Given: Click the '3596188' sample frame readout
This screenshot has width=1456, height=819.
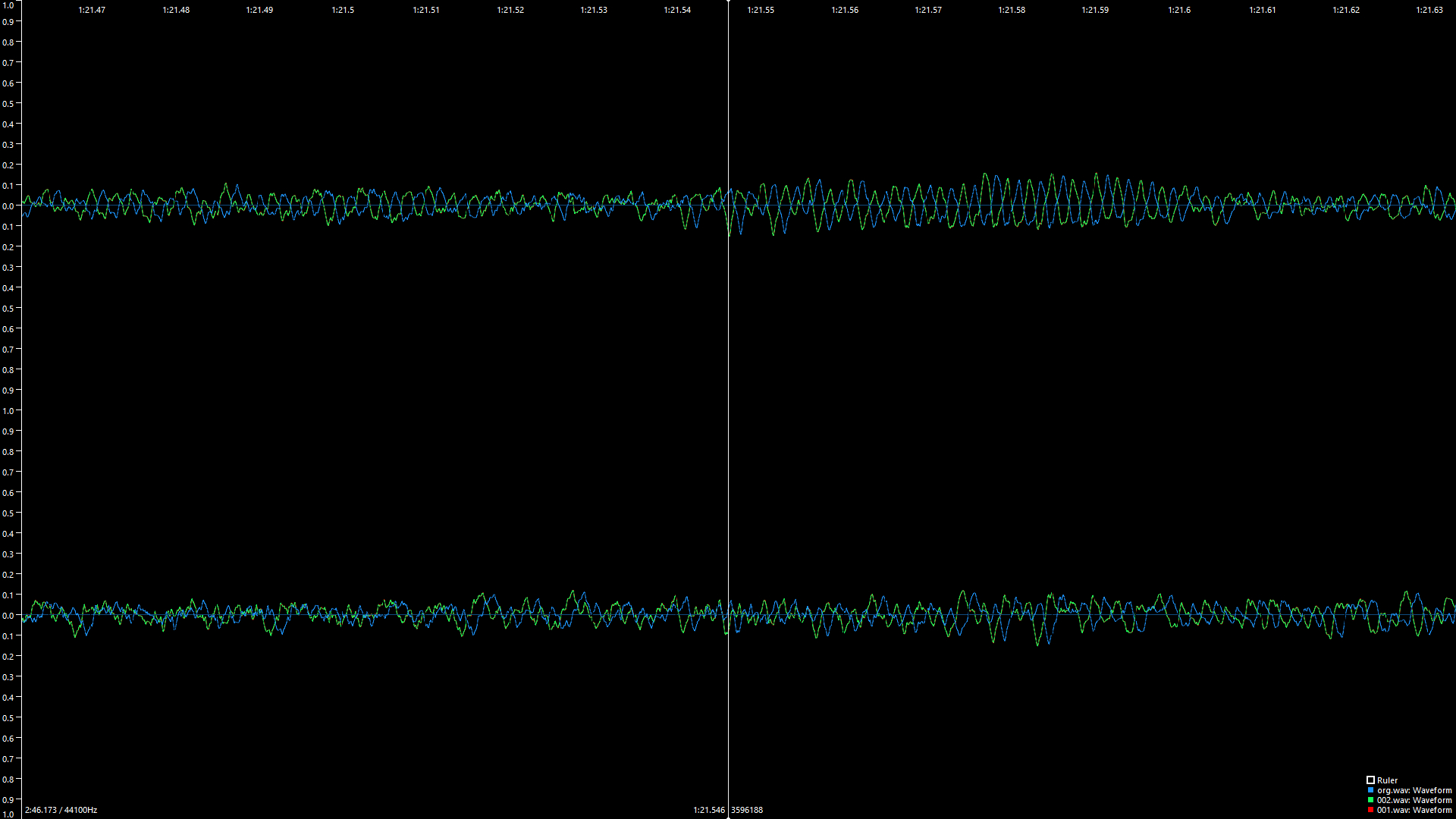Looking at the screenshot, I should [747, 810].
